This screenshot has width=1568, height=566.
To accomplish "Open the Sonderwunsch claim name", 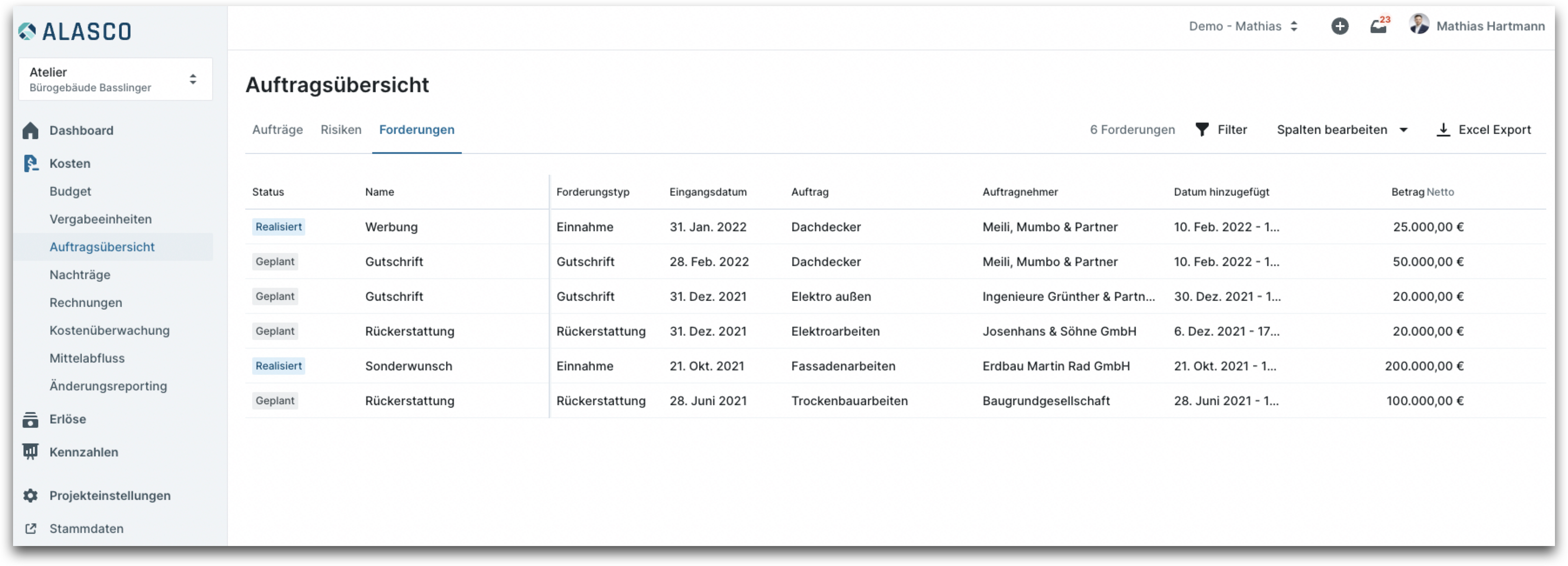I will 408,366.
